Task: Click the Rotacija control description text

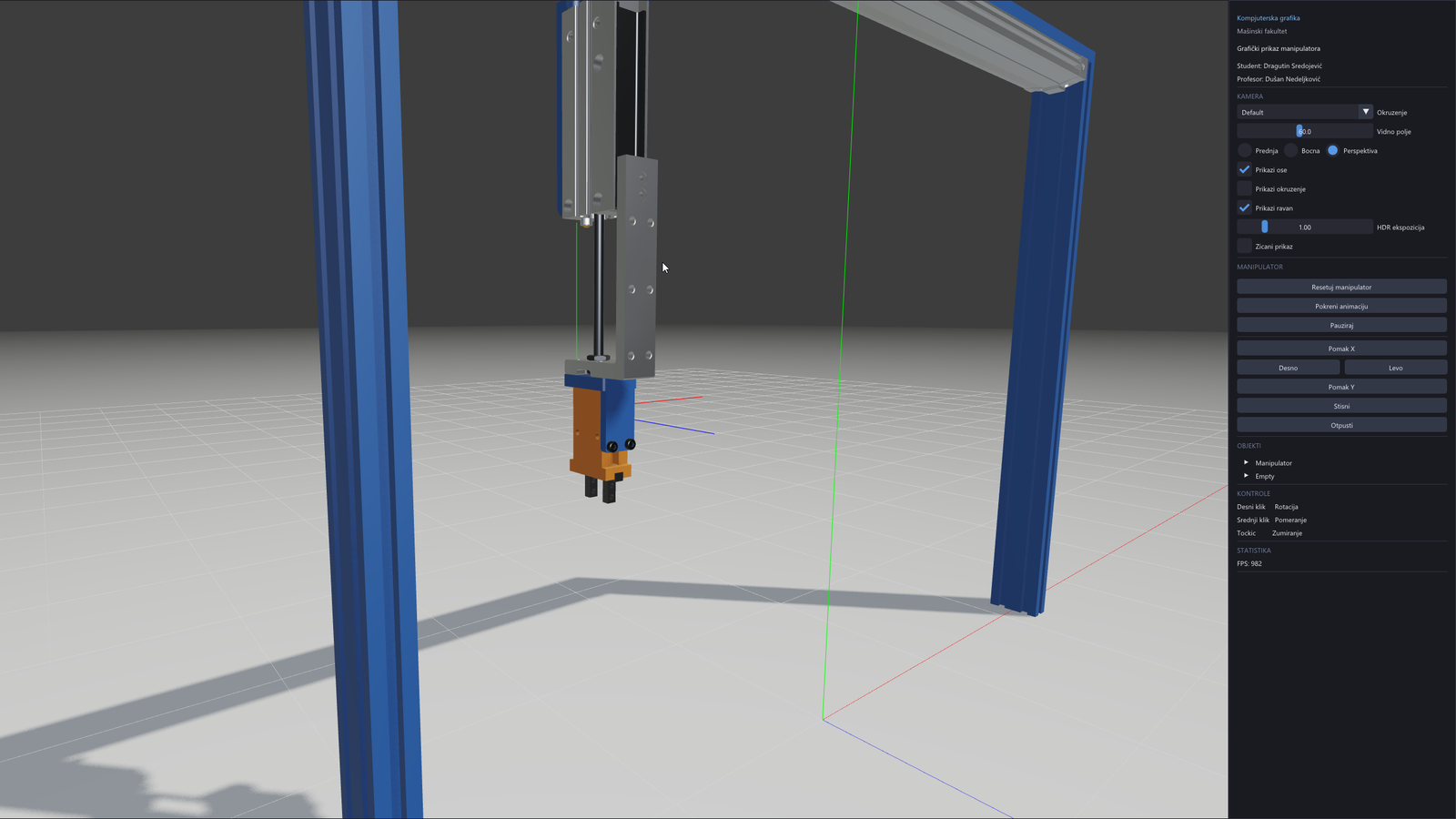Action: click(x=1286, y=507)
